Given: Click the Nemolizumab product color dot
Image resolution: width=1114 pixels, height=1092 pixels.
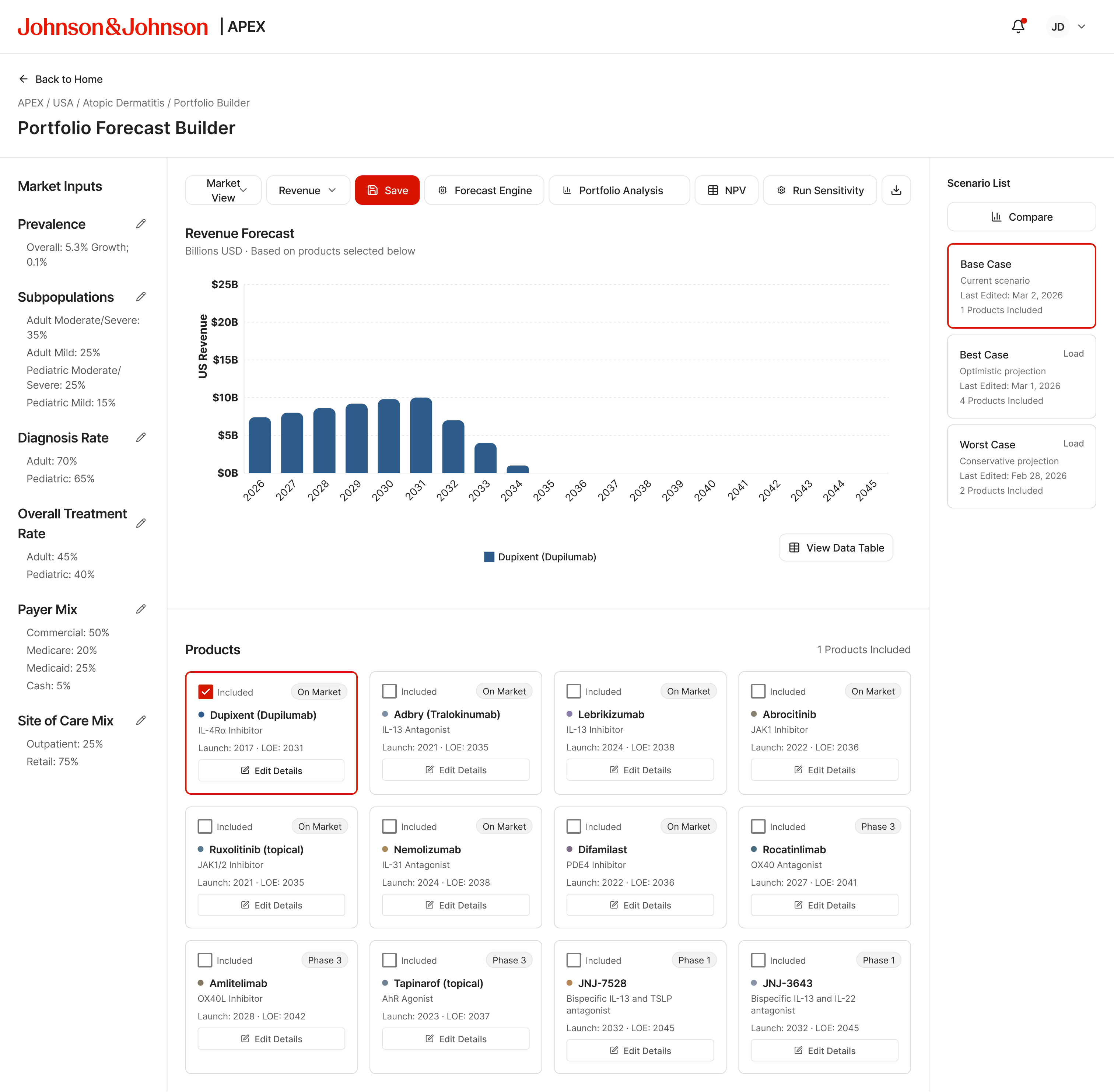Looking at the screenshot, I should coord(385,849).
